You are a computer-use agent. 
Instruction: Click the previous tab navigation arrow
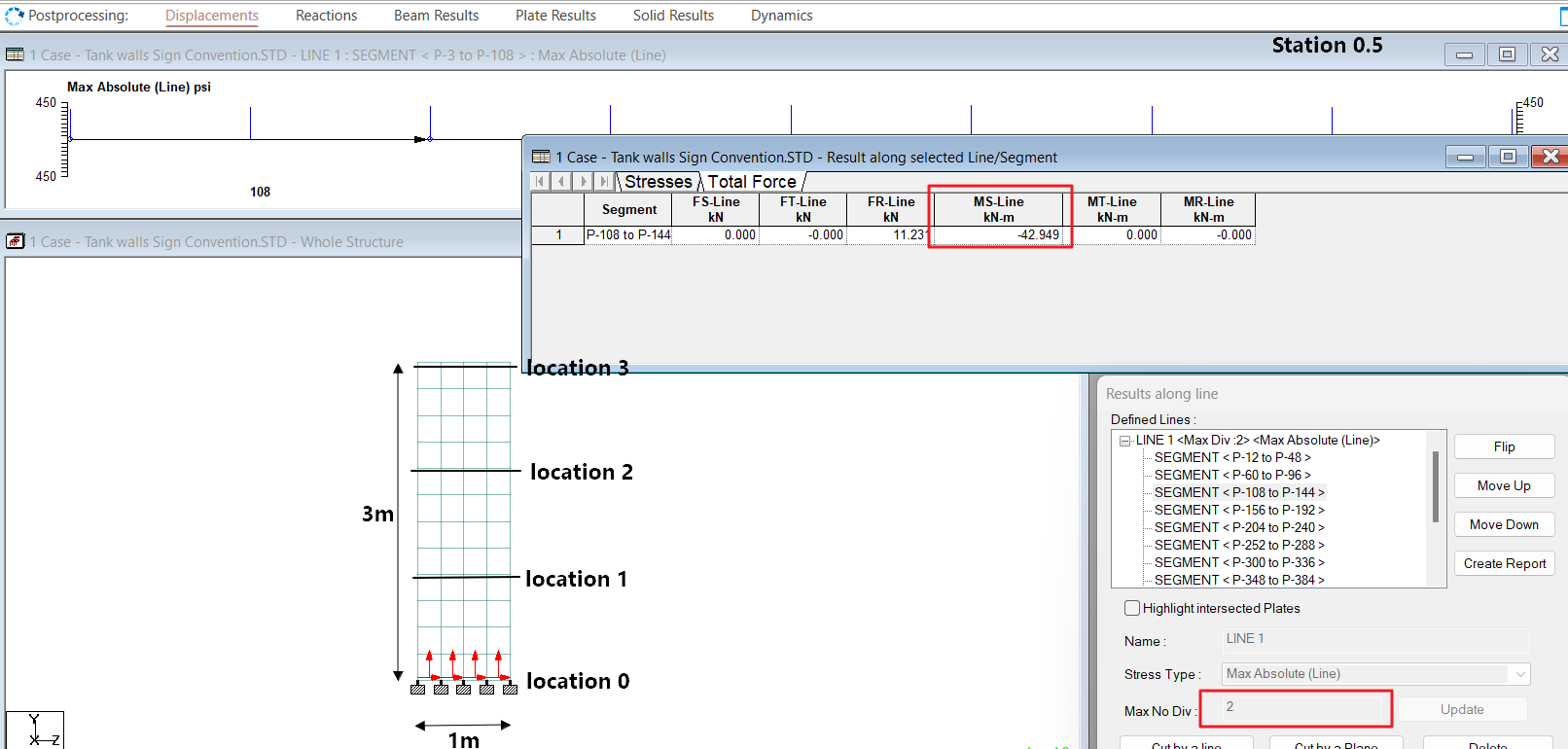tap(561, 181)
